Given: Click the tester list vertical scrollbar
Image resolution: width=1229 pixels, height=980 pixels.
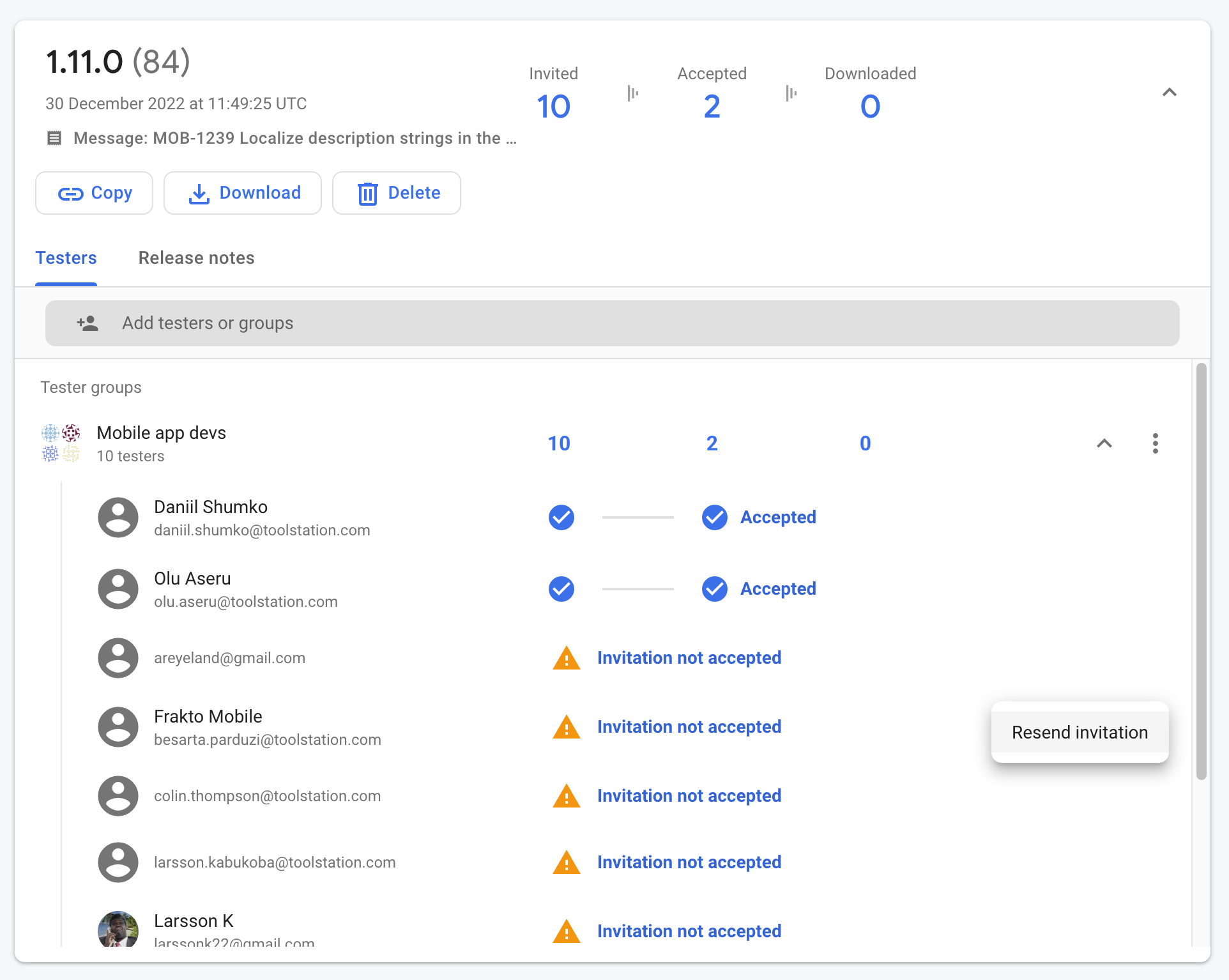Looking at the screenshot, I should pos(1201,571).
